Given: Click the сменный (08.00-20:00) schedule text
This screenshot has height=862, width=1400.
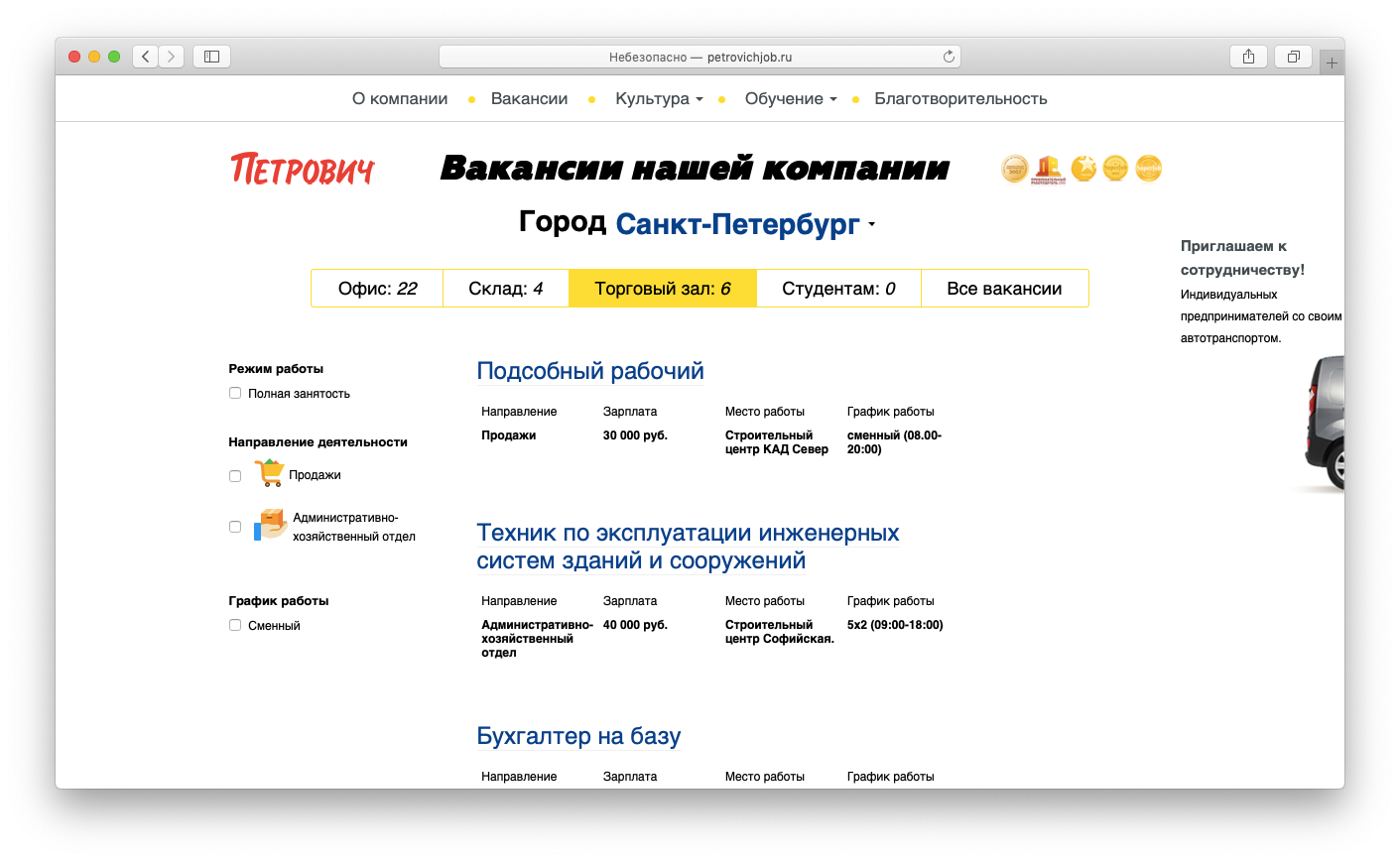Looking at the screenshot, I should 894,442.
